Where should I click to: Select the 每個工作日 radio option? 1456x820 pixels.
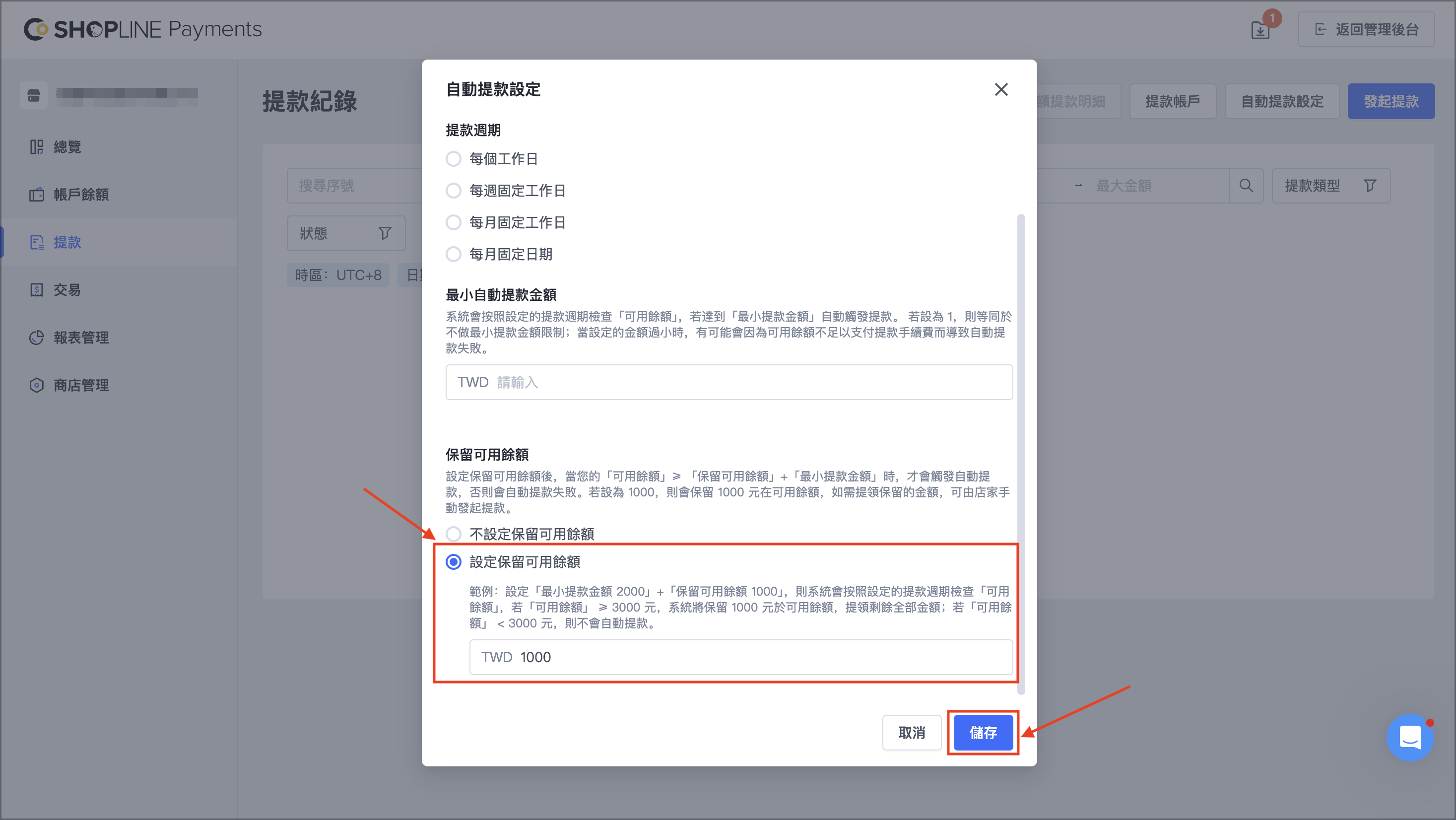pyautogui.click(x=453, y=159)
